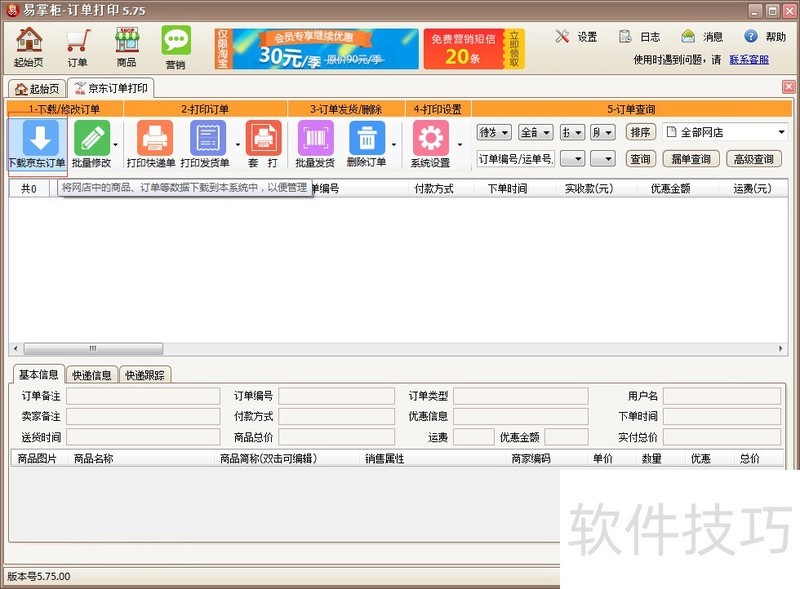800x589 pixels.
Task: Click the 打印发货单 icon
Action: tap(207, 140)
